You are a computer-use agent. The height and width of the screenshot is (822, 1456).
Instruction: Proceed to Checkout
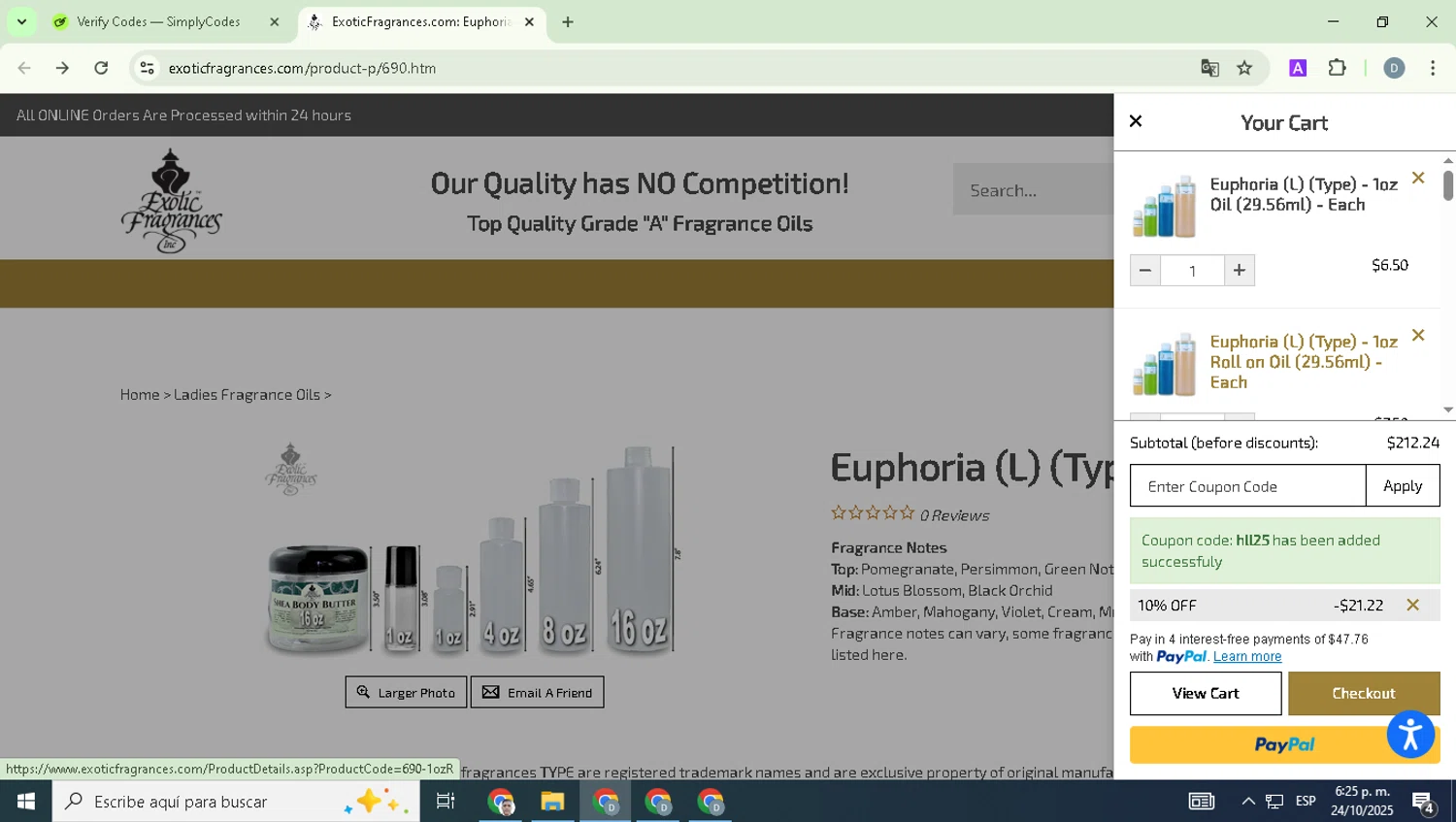1364,693
